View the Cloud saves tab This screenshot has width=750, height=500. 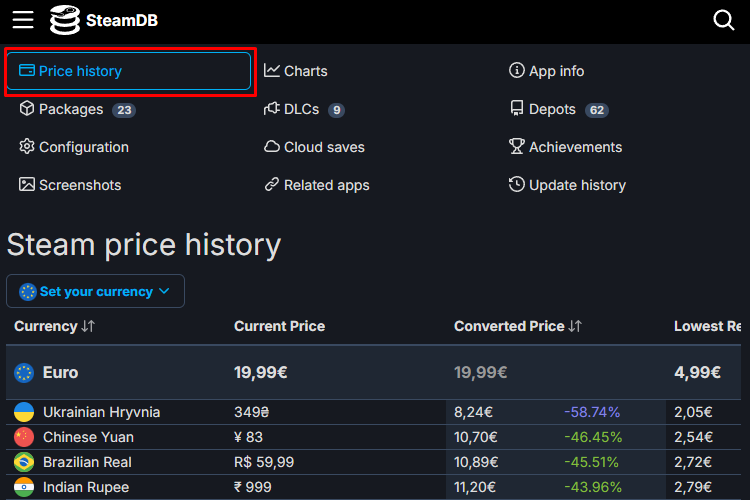tap(314, 147)
